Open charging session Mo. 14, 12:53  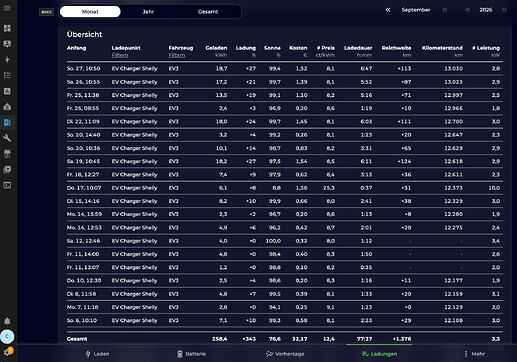(x=285, y=227)
